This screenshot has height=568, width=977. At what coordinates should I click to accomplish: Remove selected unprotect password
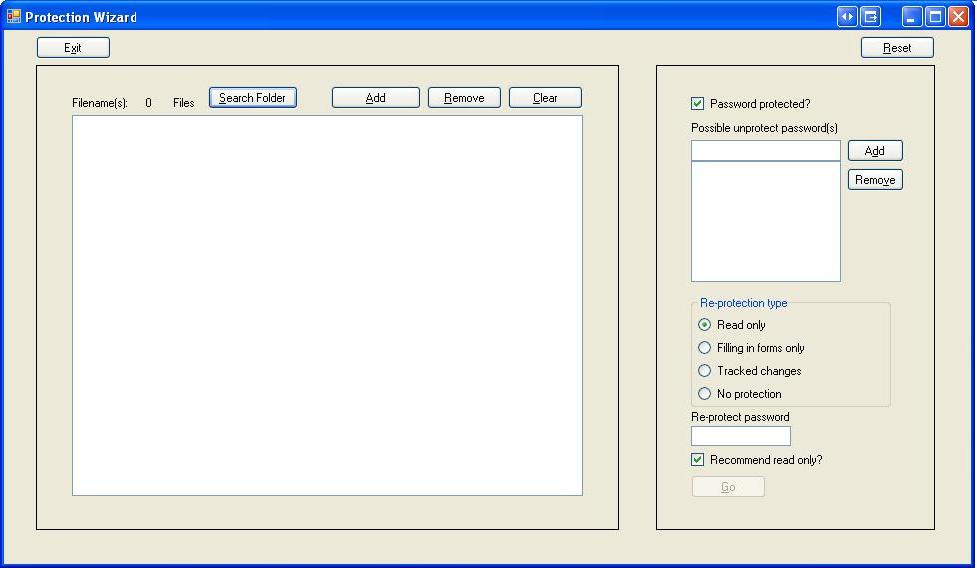[875, 180]
